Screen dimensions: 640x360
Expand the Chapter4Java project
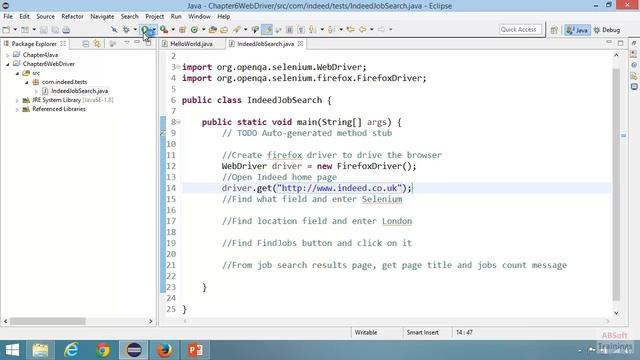tap(8, 55)
